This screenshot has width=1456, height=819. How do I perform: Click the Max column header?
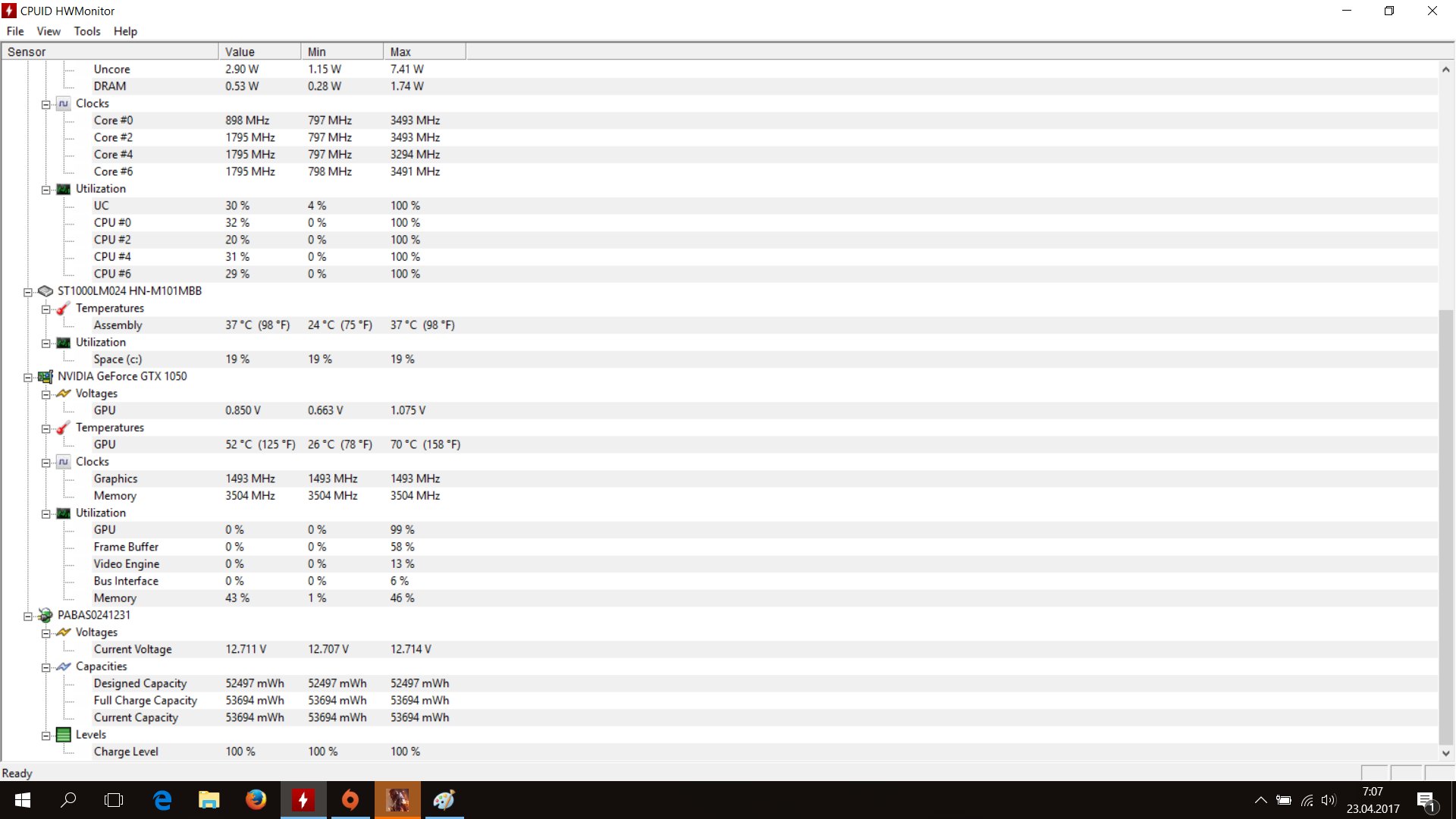coord(425,52)
